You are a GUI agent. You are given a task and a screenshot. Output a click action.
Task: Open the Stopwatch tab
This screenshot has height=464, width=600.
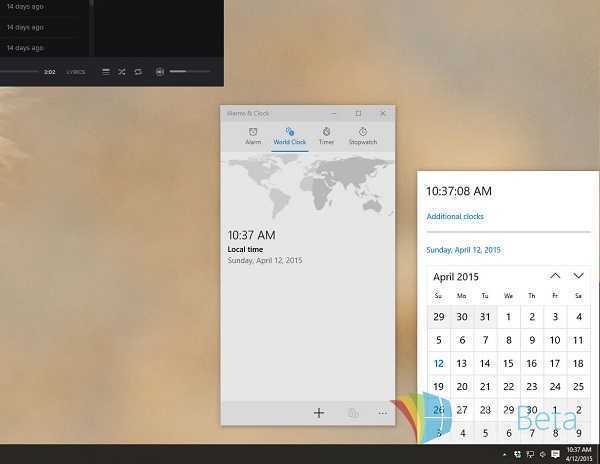click(363, 136)
